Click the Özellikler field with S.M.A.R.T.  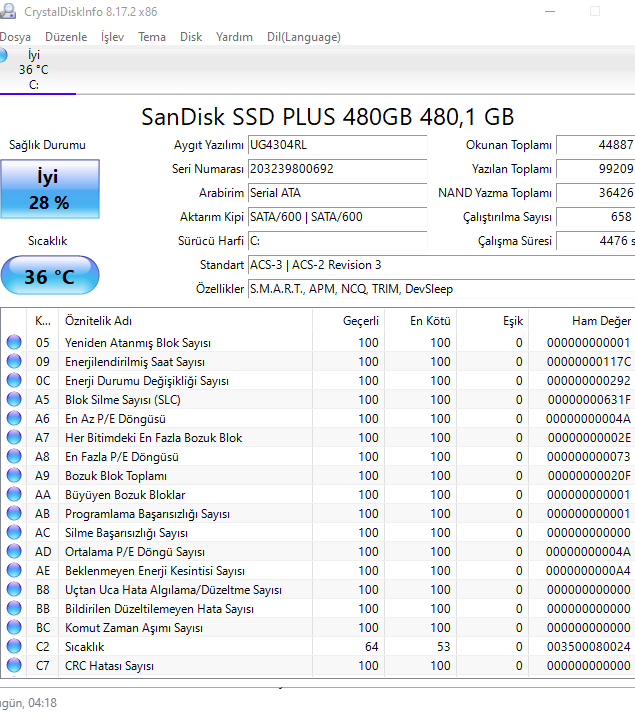coord(442,289)
